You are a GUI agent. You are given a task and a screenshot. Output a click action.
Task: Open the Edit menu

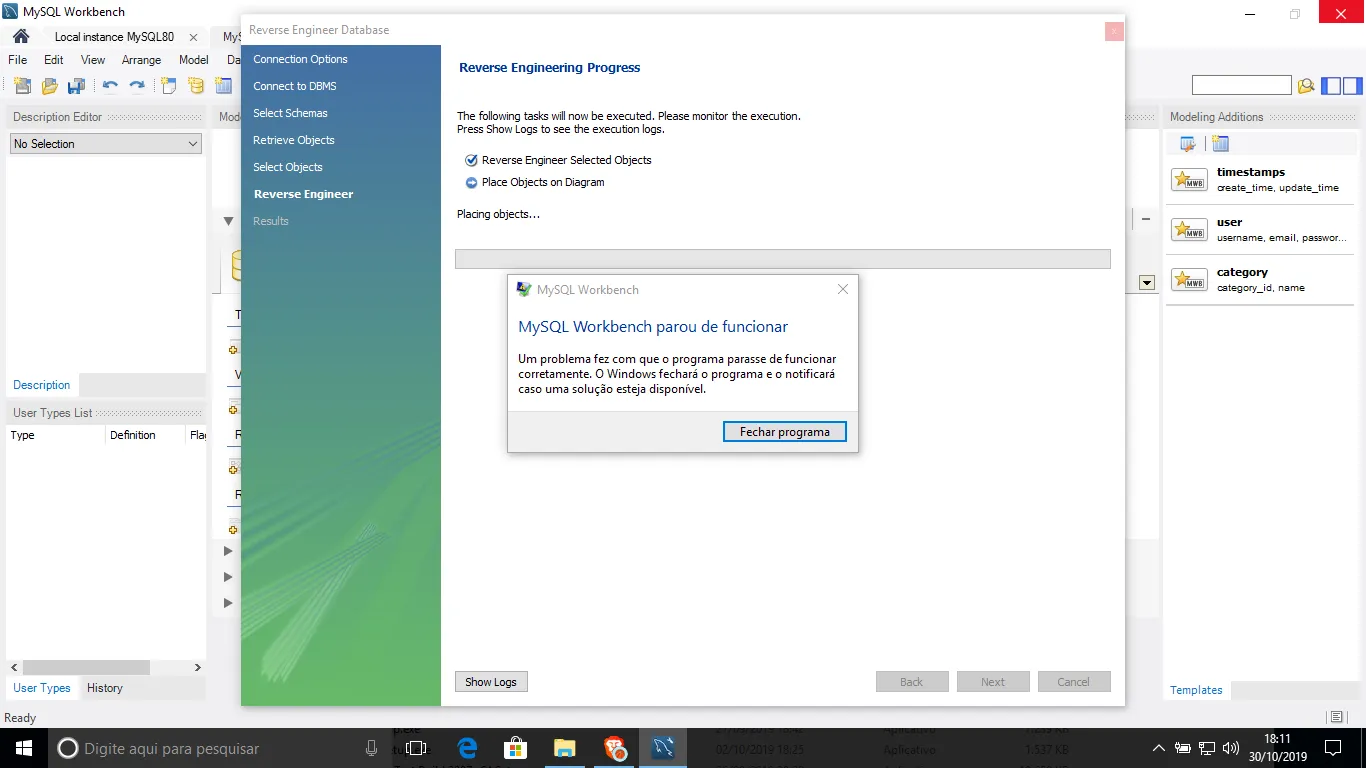point(54,60)
